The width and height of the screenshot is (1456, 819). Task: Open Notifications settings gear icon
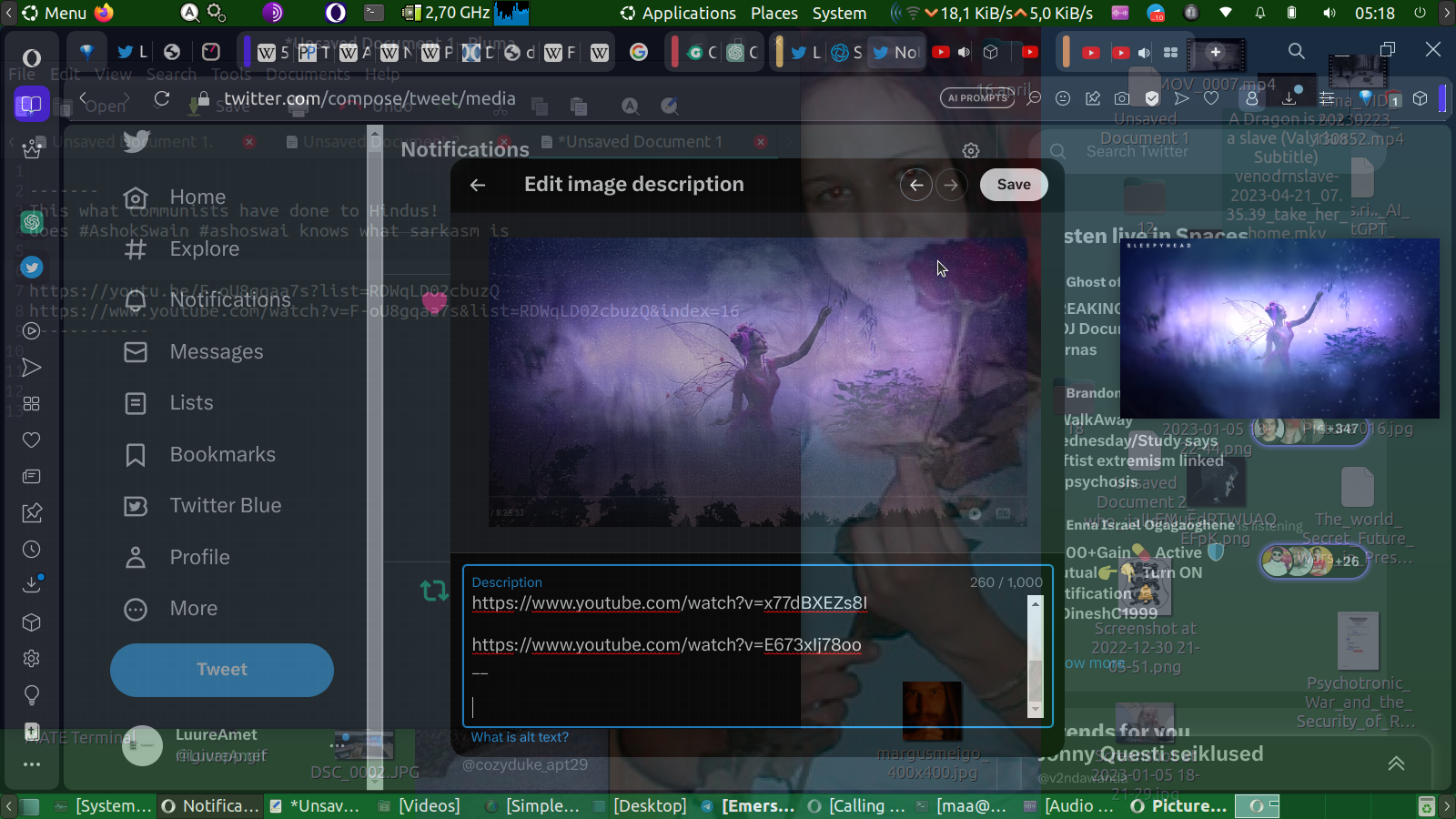coord(971,150)
